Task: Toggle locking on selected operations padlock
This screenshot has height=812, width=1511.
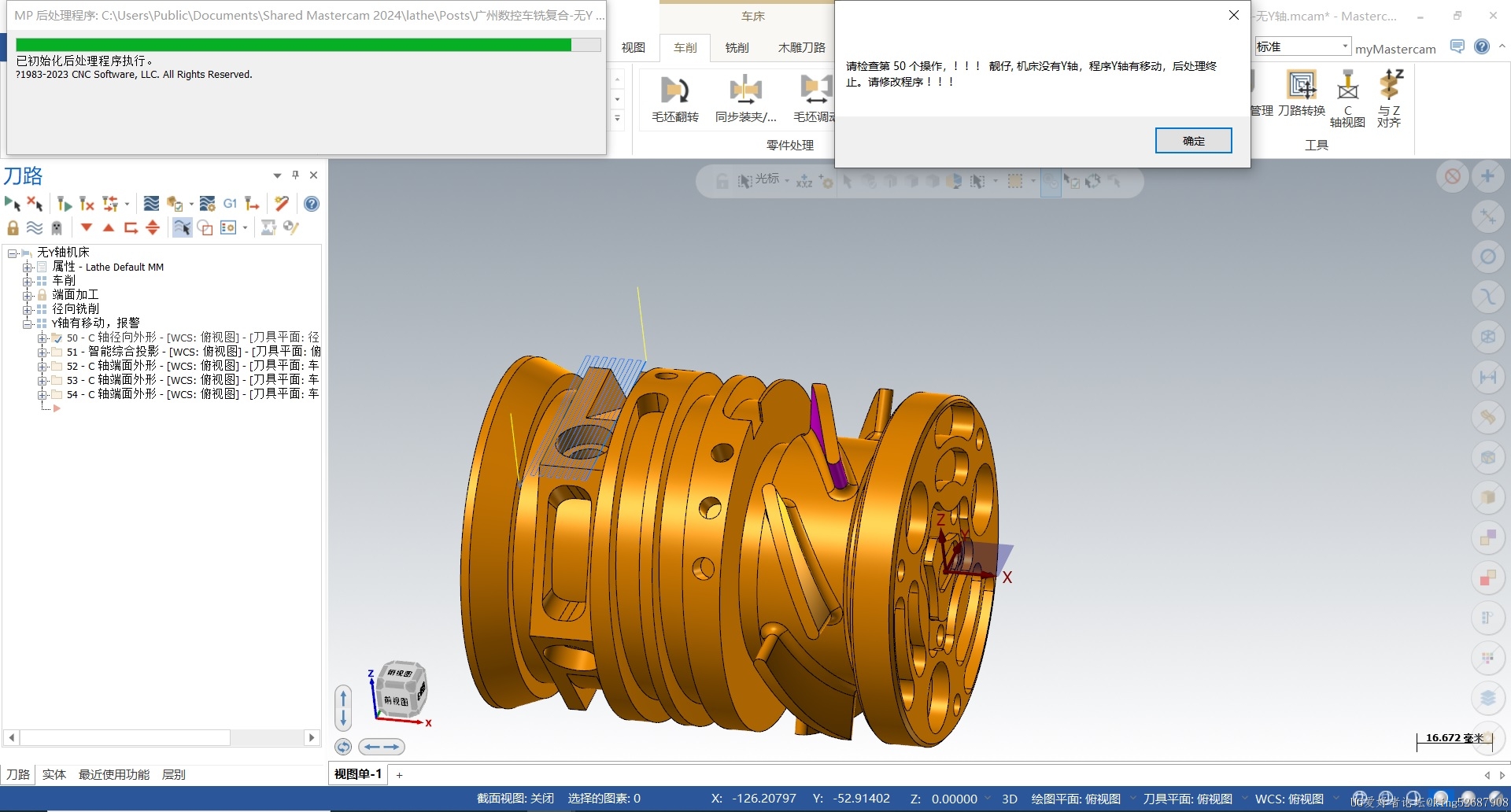Action: click(x=13, y=227)
